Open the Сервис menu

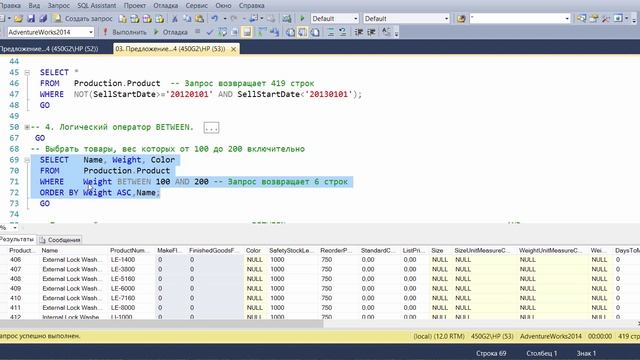tap(196, 6)
